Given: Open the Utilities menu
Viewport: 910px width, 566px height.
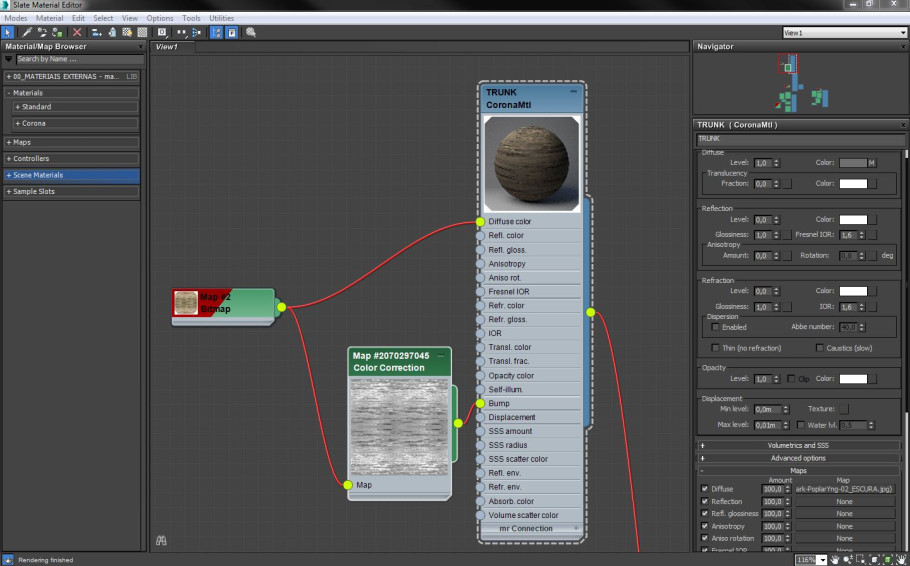Looking at the screenshot, I should pyautogui.click(x=222, y=18).
